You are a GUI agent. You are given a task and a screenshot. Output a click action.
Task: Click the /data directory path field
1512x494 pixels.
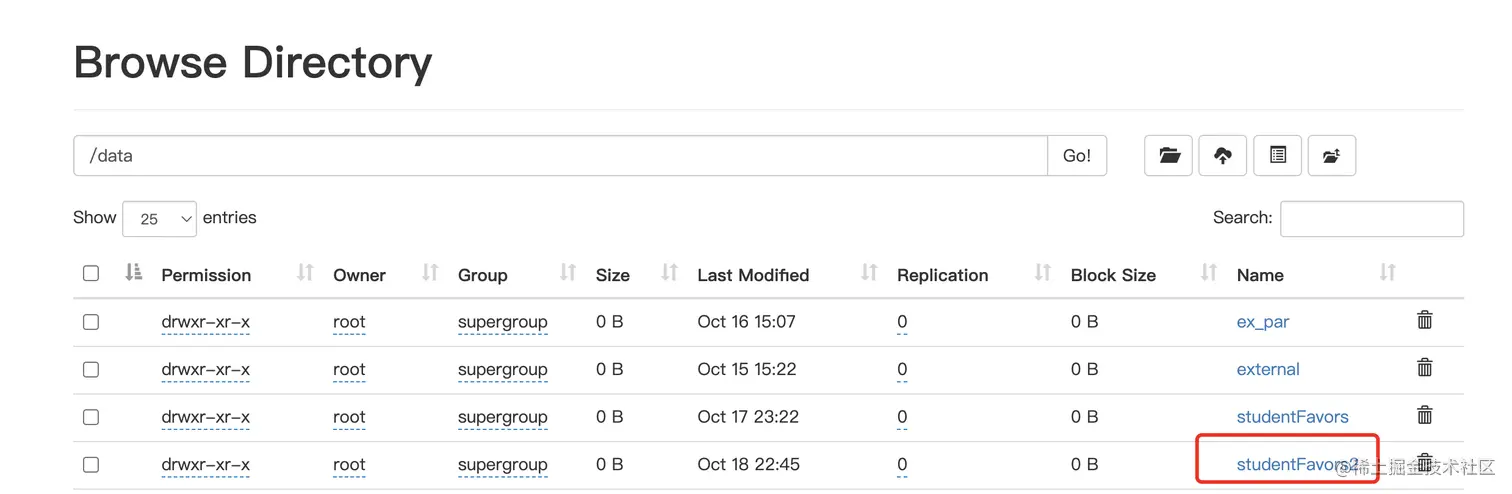(x=560, y=156)
